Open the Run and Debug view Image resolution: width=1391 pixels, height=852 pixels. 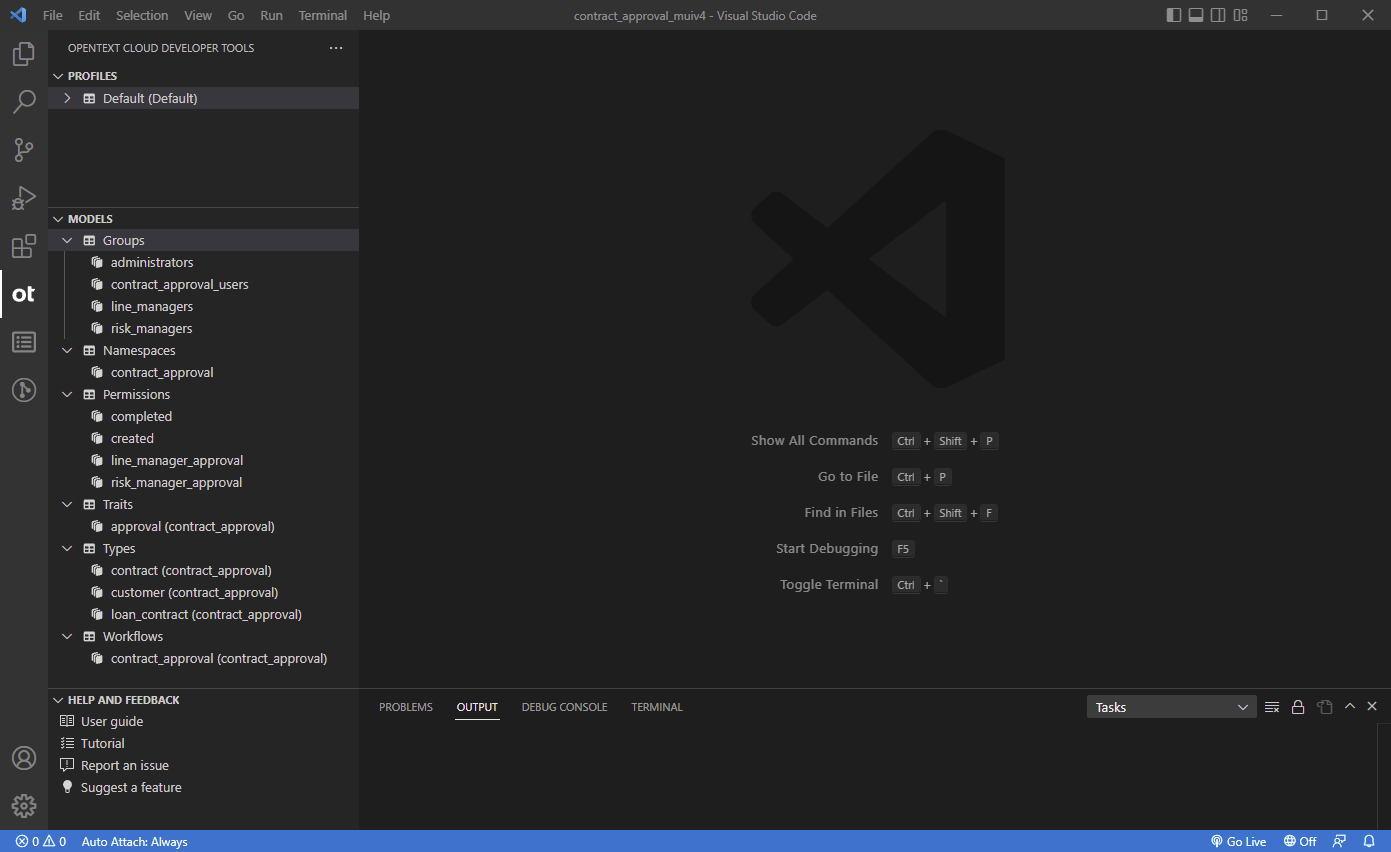click(x=24, y=198)
